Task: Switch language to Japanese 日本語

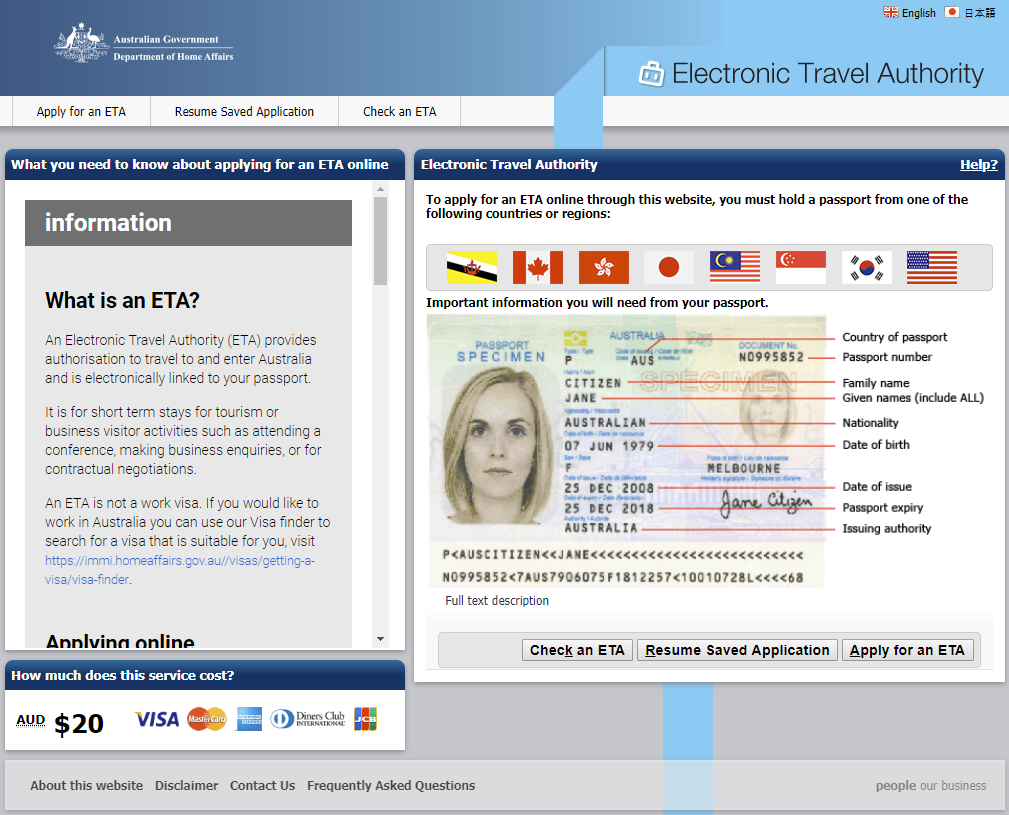Action: 979,13
